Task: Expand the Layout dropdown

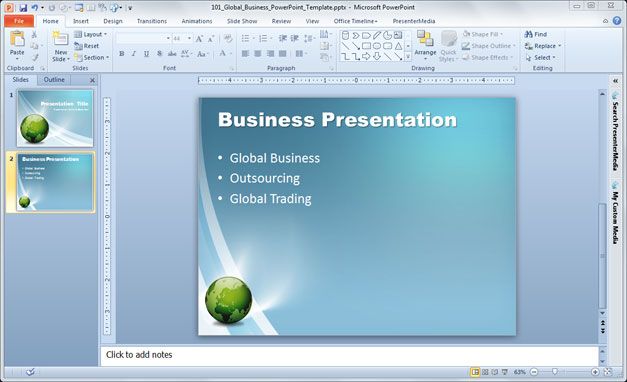Action: tap(91, 34)
